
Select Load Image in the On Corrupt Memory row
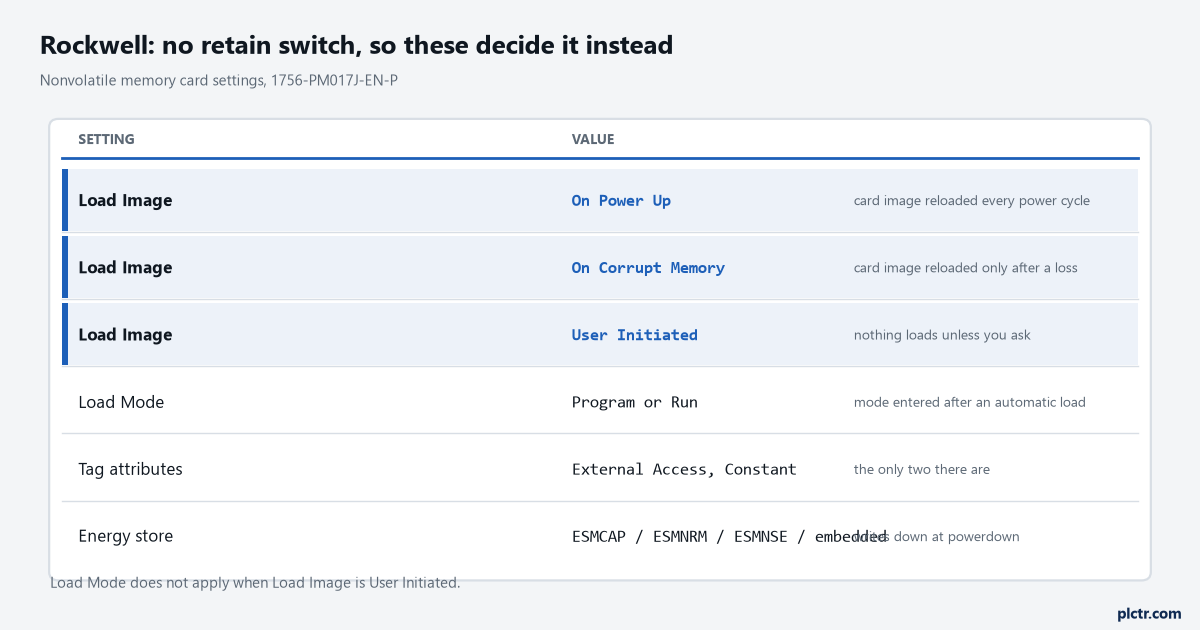[125, 267]
